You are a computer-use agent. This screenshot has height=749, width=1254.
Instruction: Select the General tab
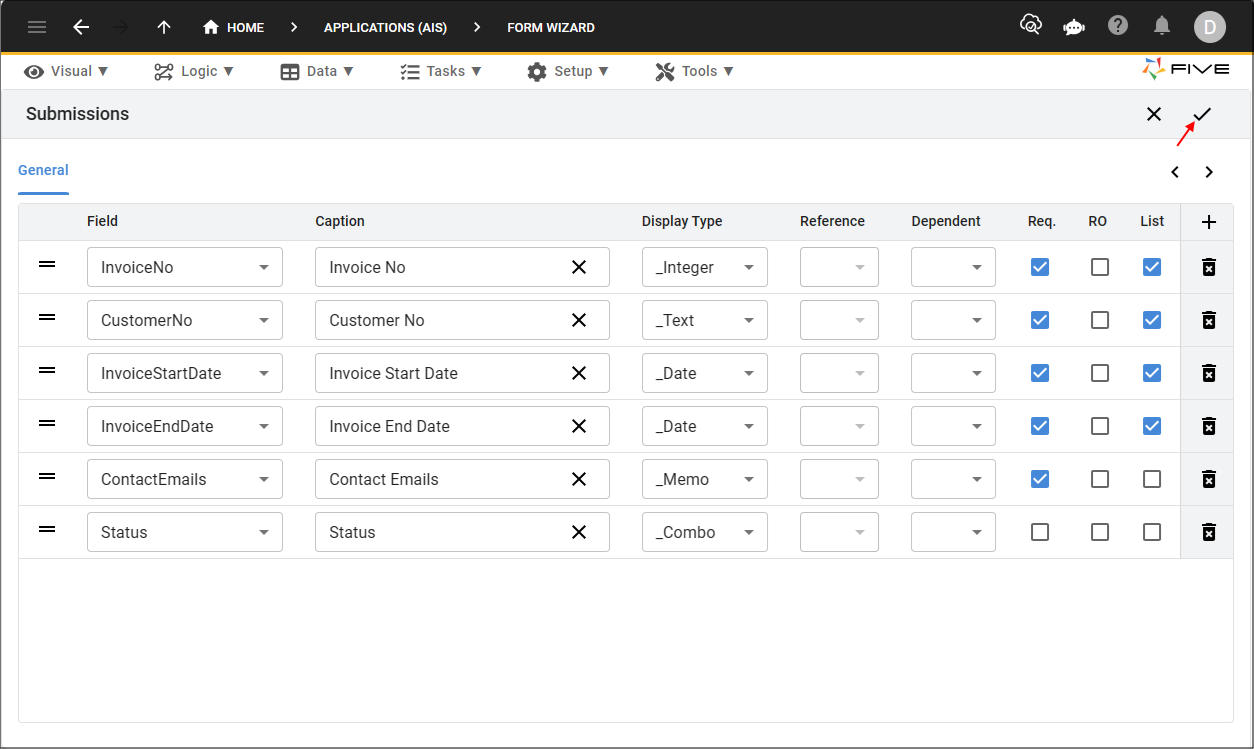[43, 170]
